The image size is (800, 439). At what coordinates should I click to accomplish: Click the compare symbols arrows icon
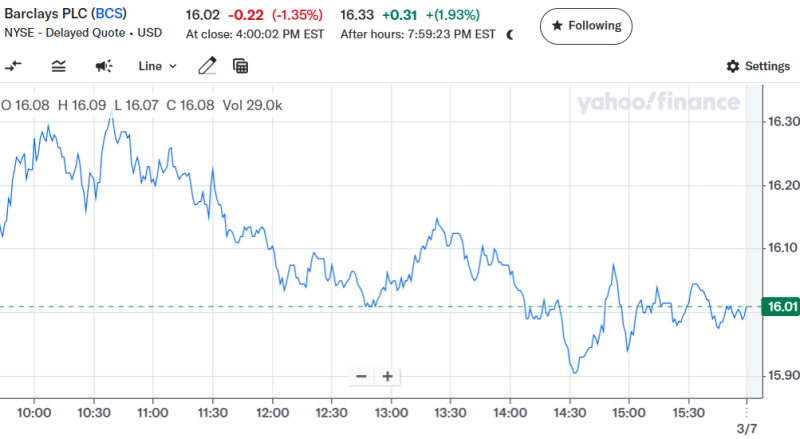click(x=14, y=66)
